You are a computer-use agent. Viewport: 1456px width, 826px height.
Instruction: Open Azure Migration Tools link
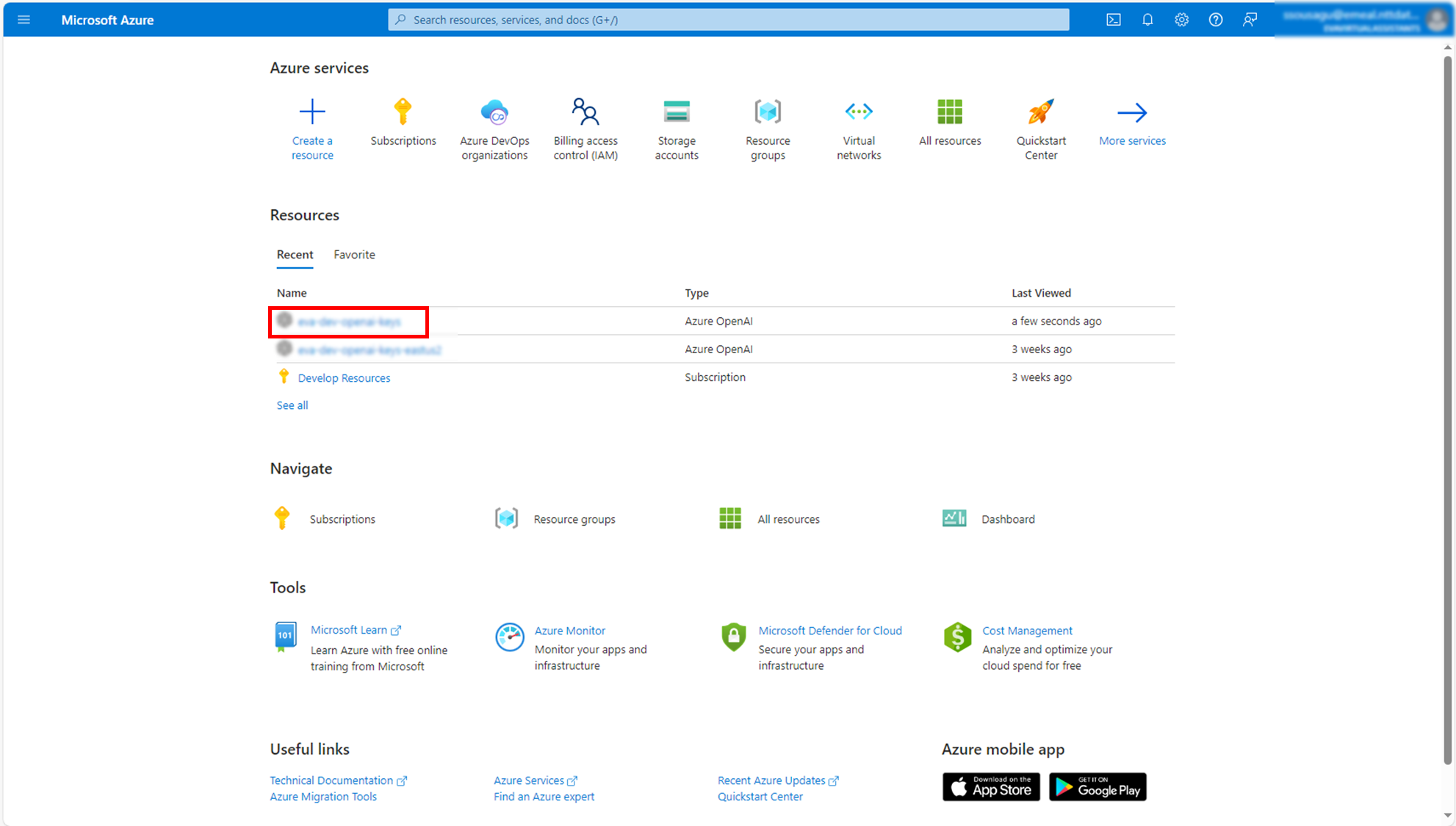(323, 797)
